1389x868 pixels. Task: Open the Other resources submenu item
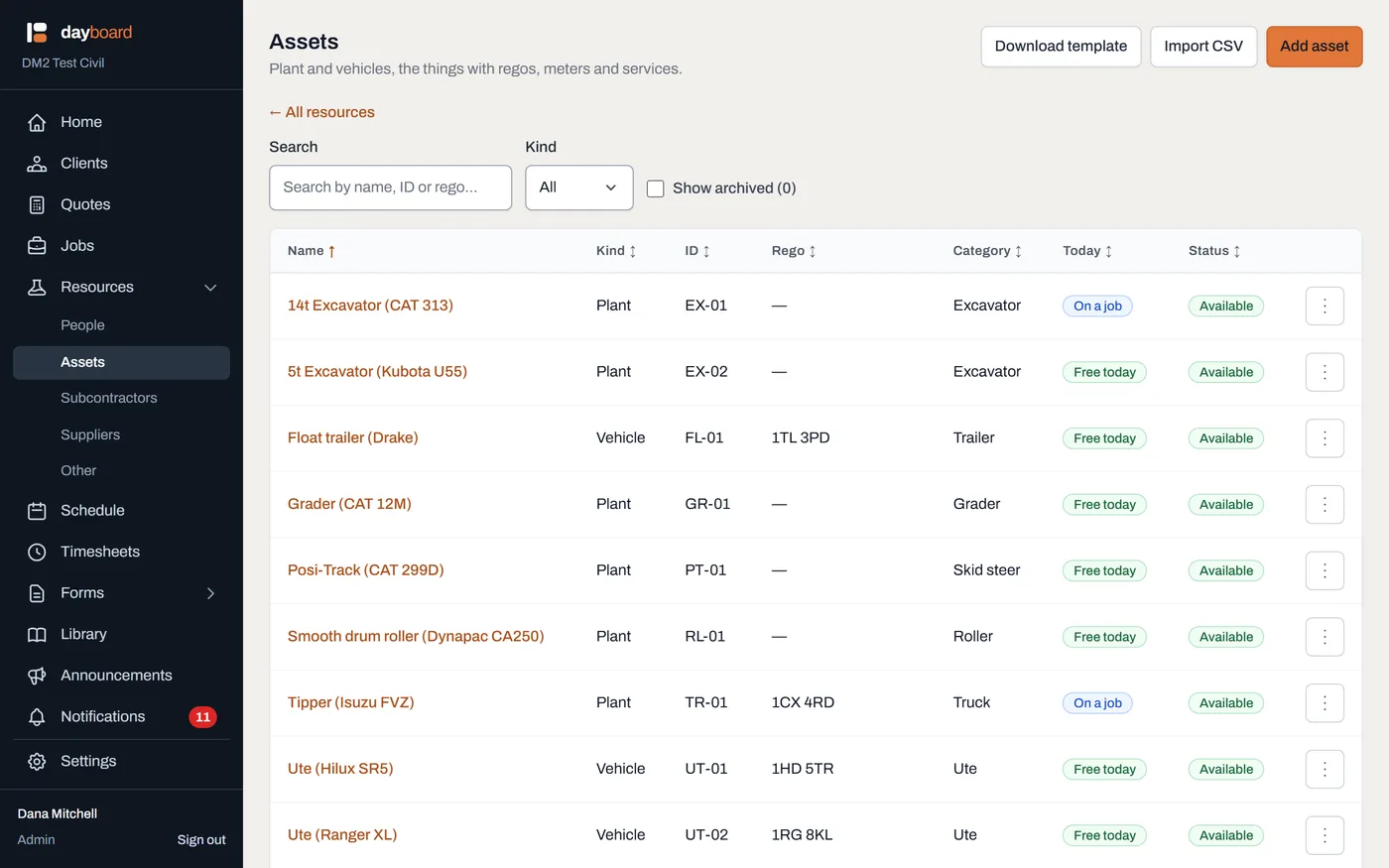click(78, 470)
